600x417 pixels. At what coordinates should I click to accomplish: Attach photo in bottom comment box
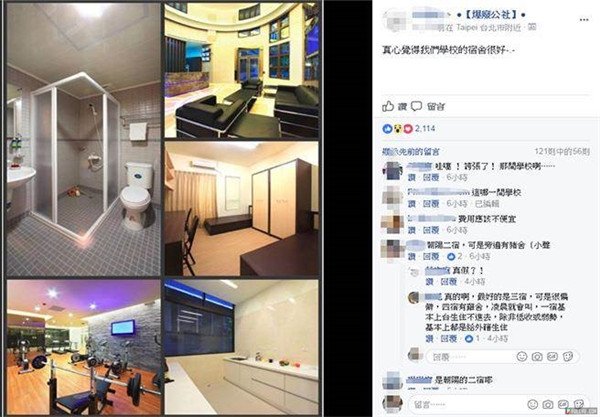click(548, 404)
